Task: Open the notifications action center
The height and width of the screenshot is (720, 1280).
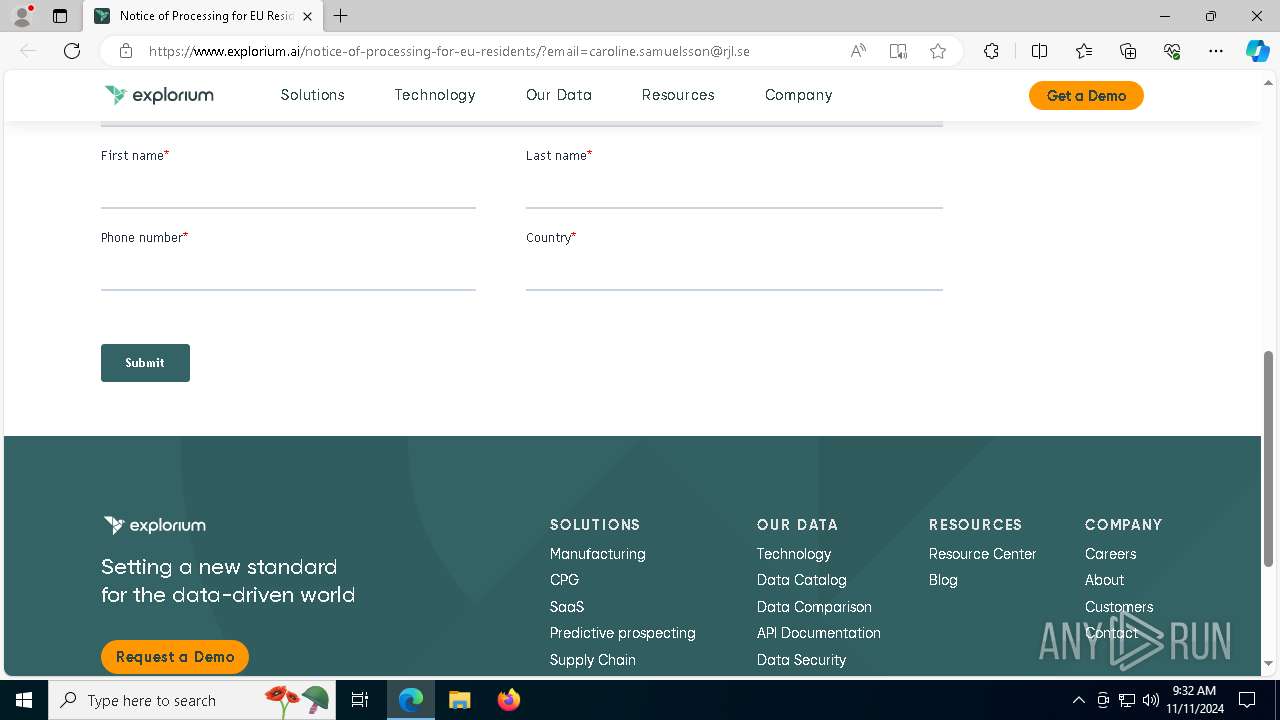Action: [x=1247, y=700]
